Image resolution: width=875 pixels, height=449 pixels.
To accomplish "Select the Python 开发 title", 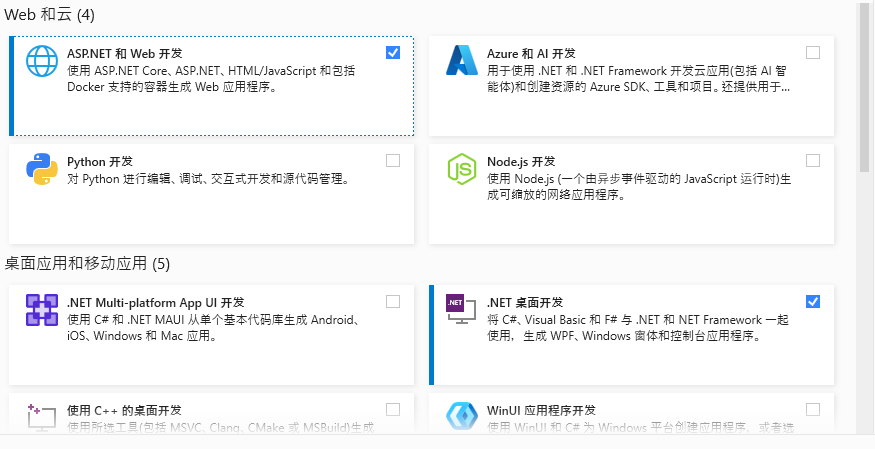I will 100,162.
